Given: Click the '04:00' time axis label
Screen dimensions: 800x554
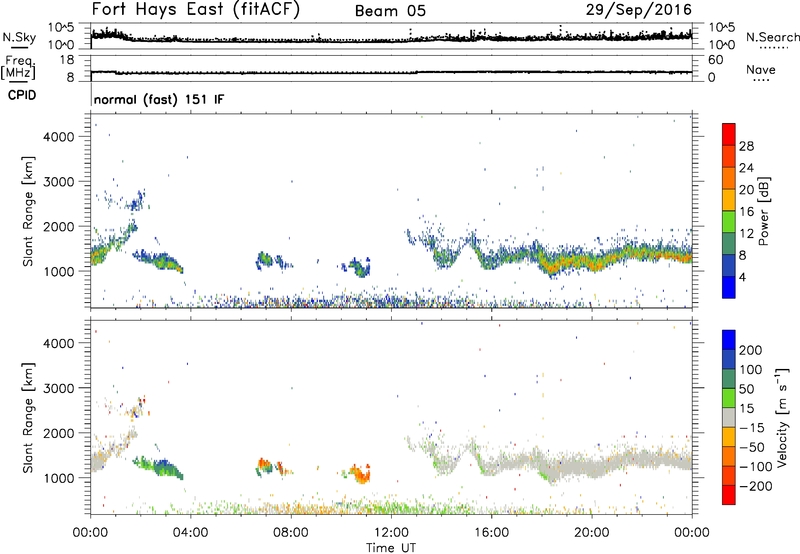Looking at the screenshot, I should [190, 533].
